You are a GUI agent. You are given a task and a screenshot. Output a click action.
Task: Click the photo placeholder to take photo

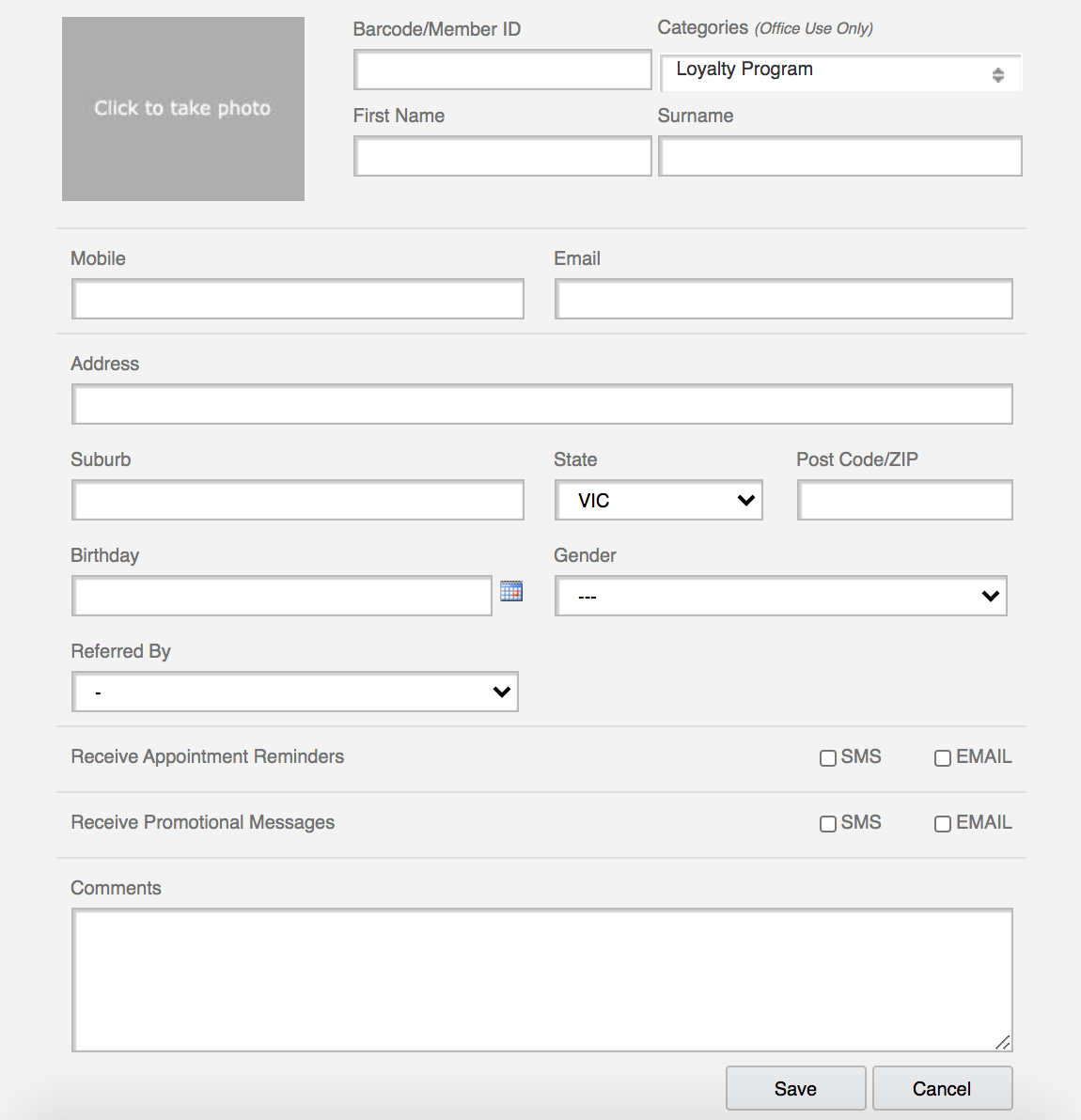point(183,109)
